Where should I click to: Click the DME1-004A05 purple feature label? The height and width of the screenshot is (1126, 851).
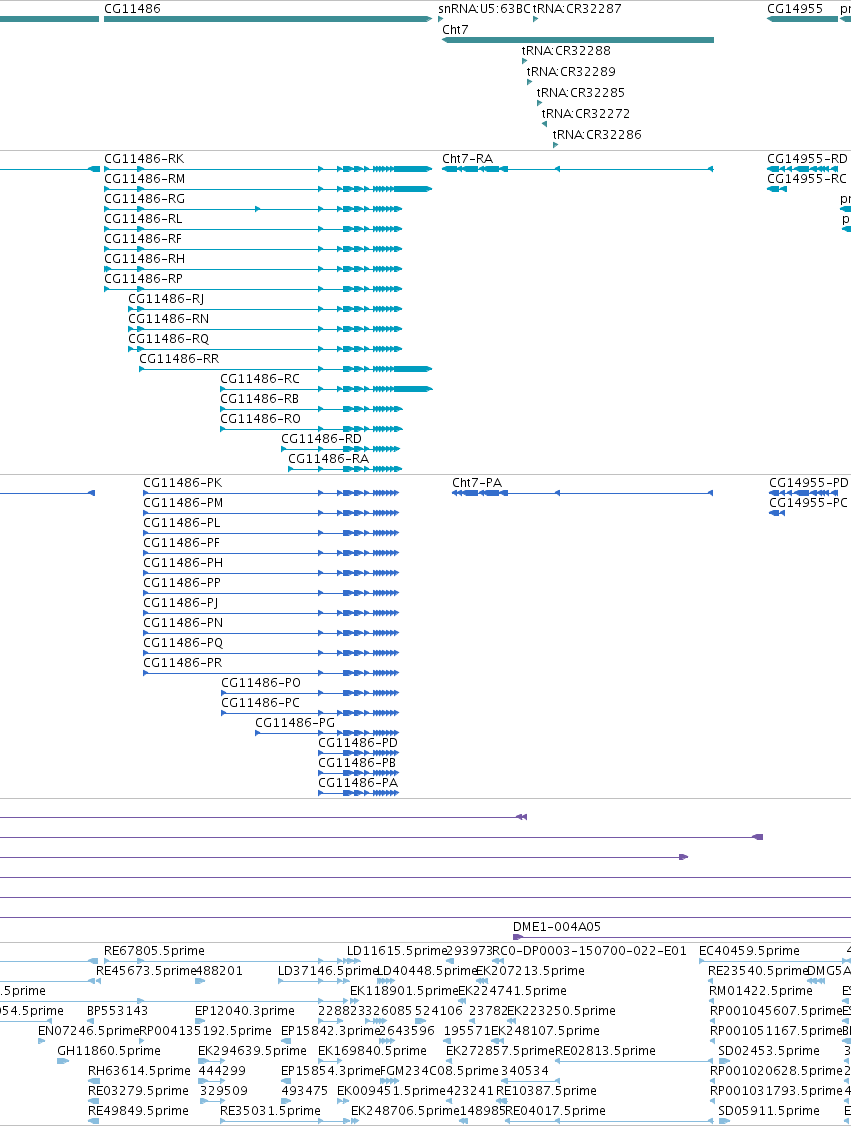[557, 927]
